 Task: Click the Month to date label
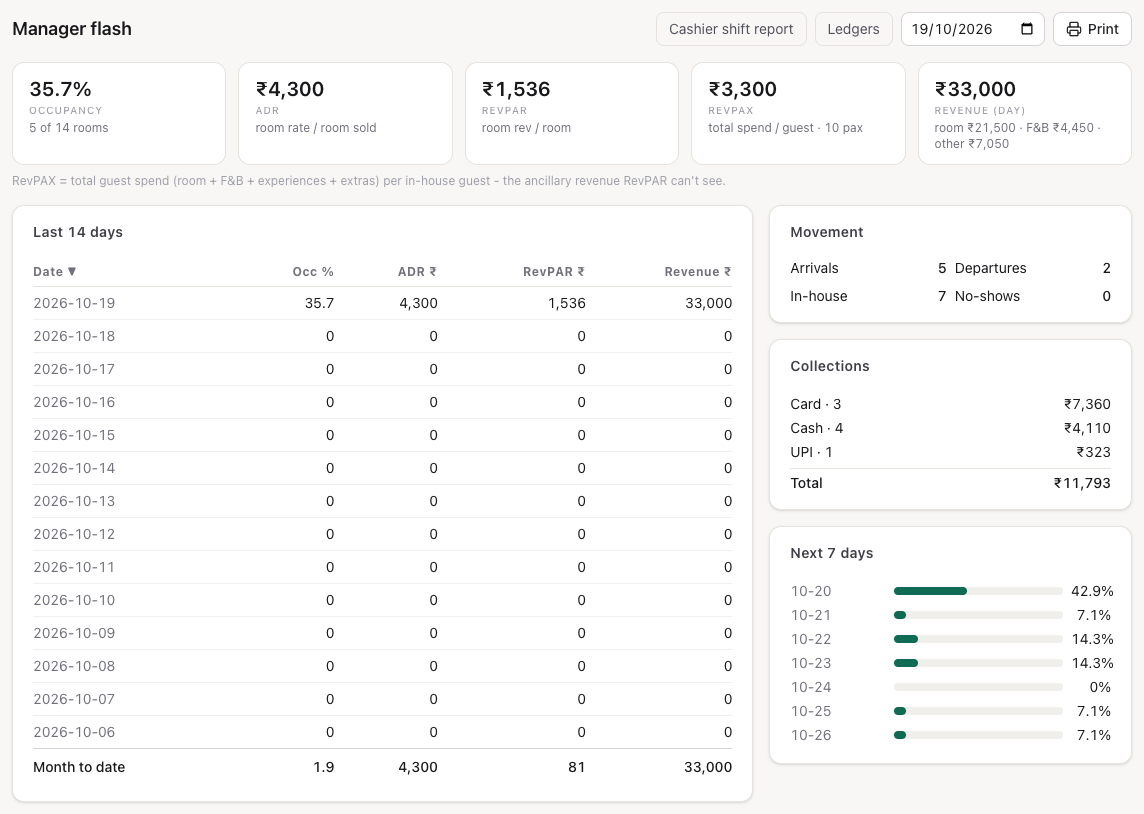(x=79, y=767)
